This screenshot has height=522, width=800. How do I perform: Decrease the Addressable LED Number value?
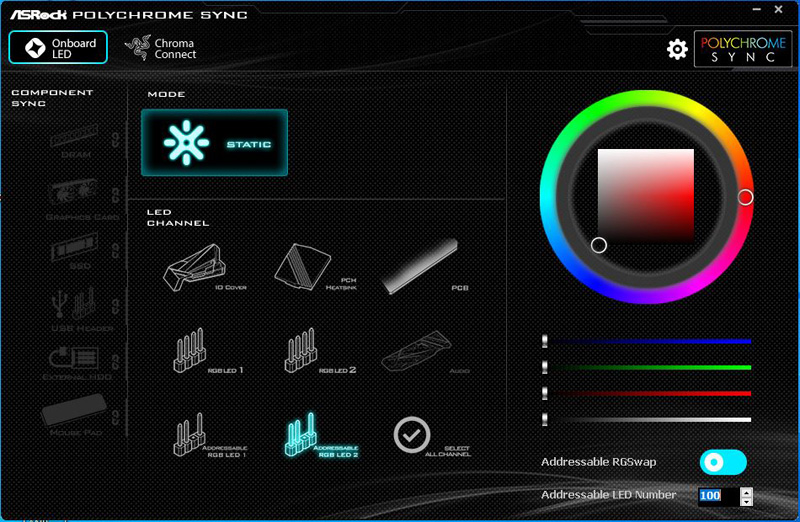click(746, 501)
